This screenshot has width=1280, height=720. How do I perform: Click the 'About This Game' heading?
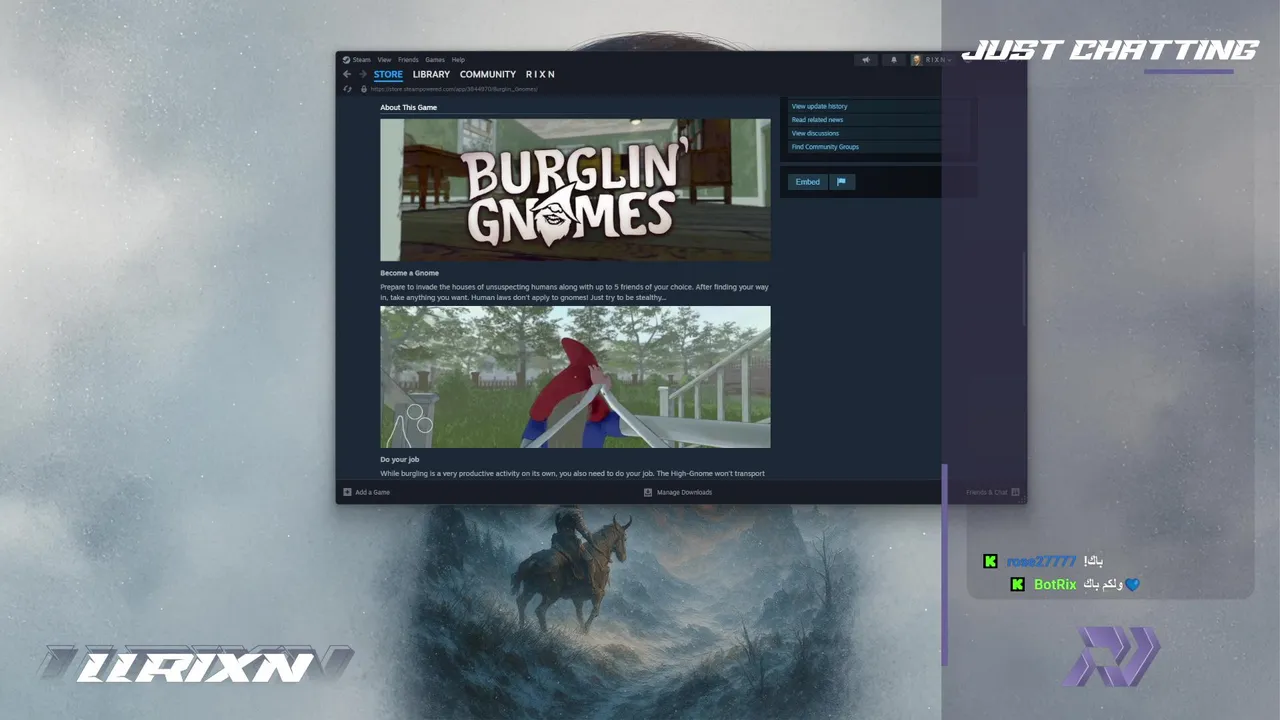coord(408,107)
